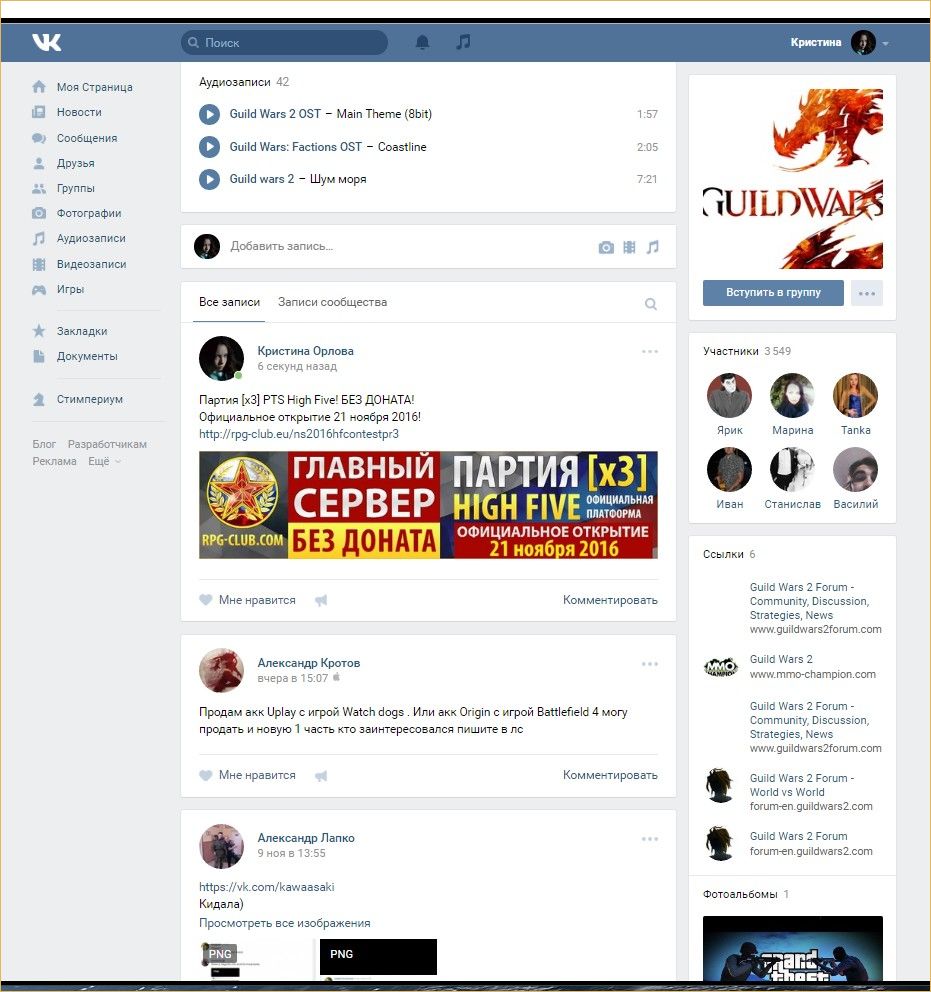Play Guild wars 2 – Шум моря track
Viewport: 931px width, 992px height.
pyautogui.click(x=209, y=179)
